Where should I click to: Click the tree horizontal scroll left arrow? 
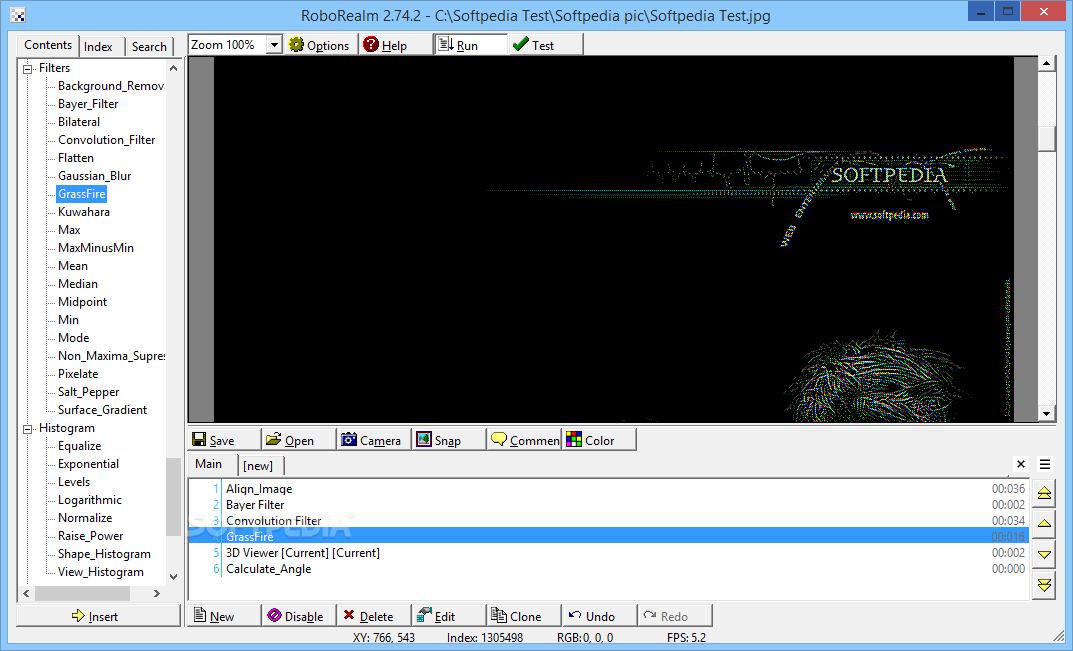tap(27, 593)
